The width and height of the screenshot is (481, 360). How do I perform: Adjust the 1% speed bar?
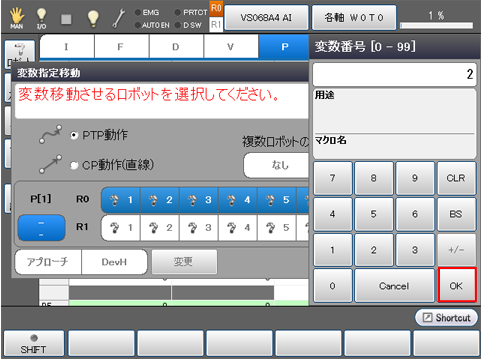pos(436,25)
